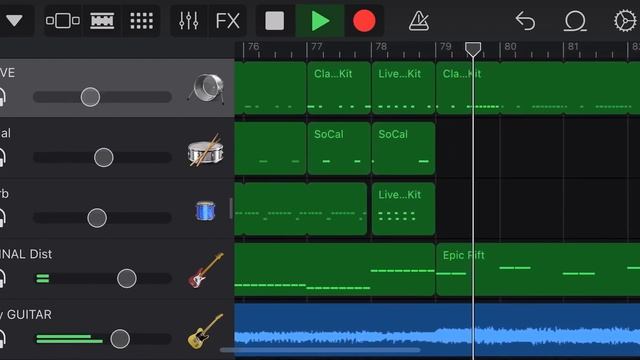Stop playback with the square button
Screen dimensions: 640x360
(275, 20)
